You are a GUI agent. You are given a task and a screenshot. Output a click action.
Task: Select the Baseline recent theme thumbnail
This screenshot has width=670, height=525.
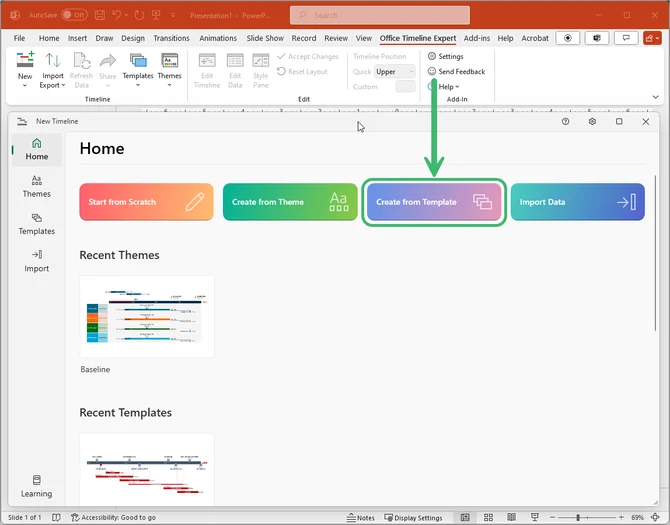(x=147, y=316)
